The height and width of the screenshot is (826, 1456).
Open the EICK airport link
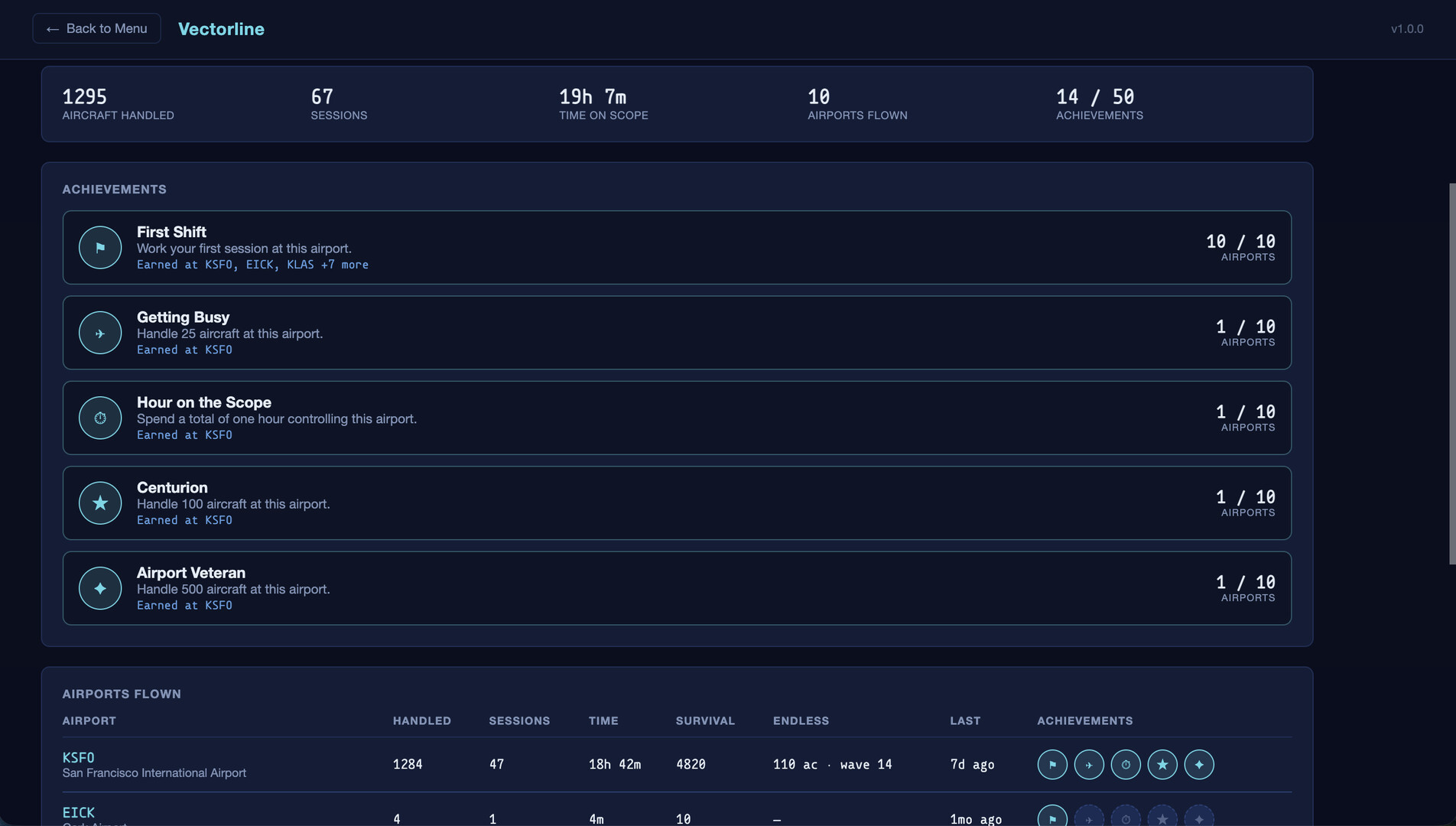point(78,812)
